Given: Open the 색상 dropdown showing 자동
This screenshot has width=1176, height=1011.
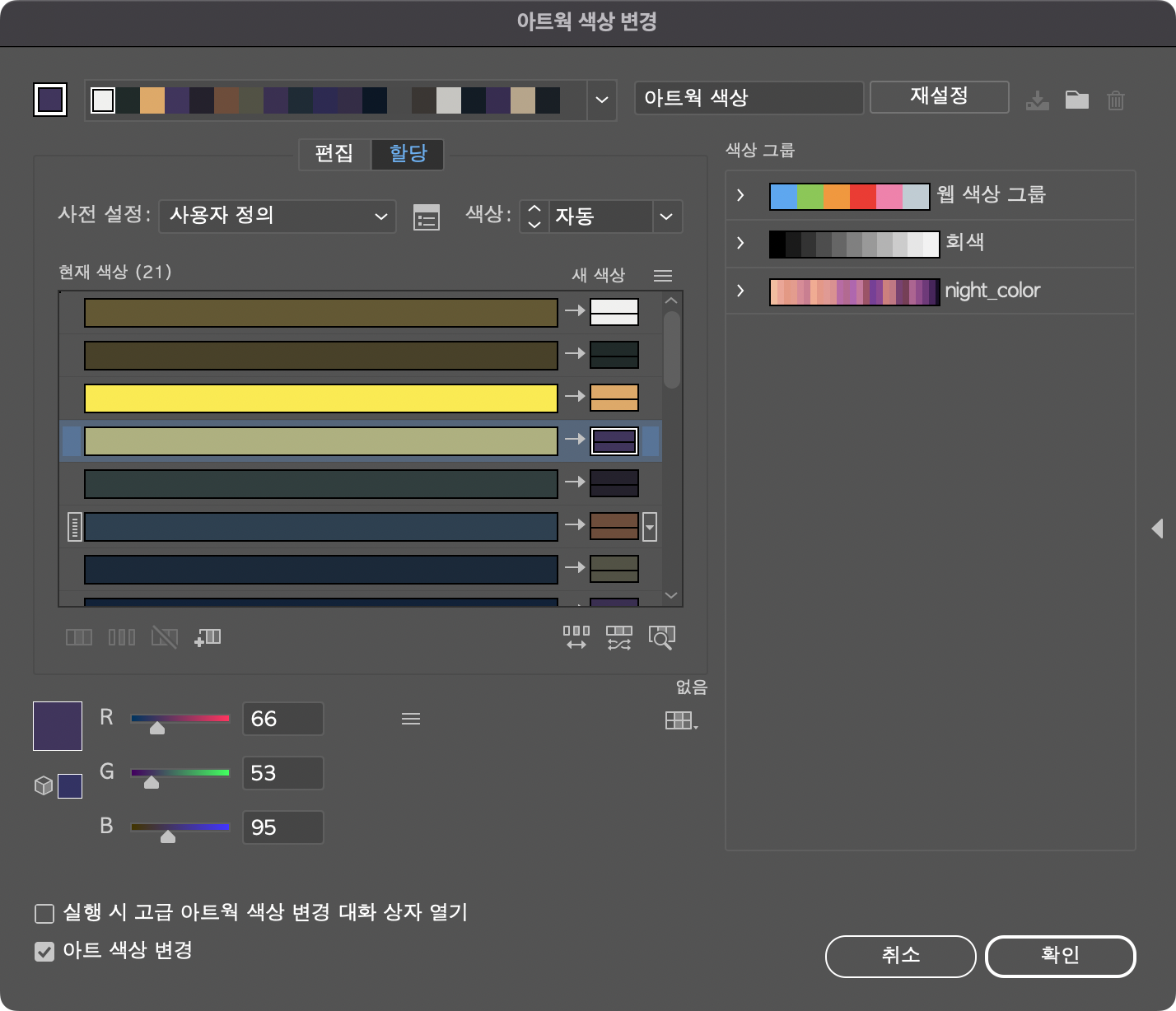Looking at the screenshot, I should [601, 217].
